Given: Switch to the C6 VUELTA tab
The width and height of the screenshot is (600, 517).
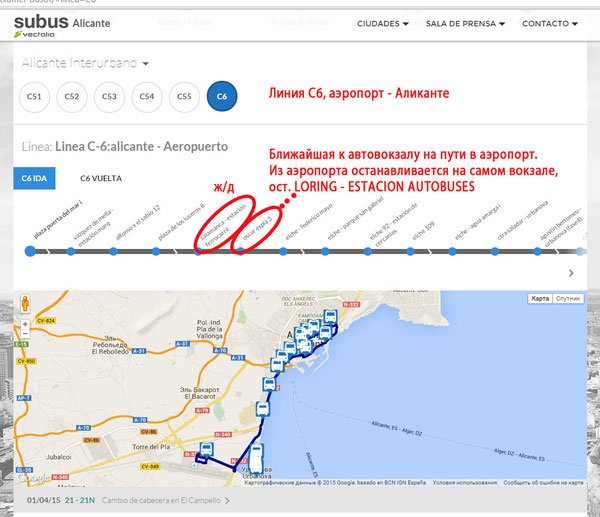Looking at the screenshot, I should coord(102,177).
